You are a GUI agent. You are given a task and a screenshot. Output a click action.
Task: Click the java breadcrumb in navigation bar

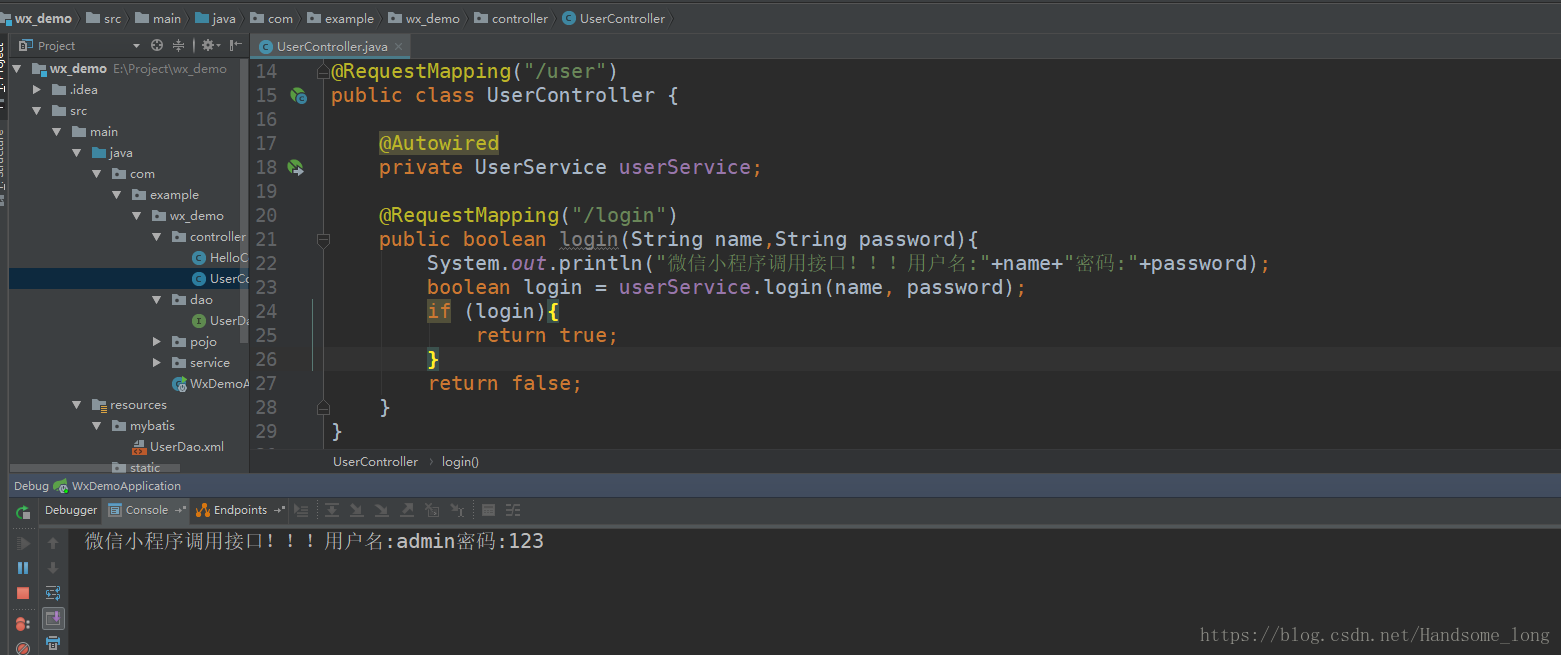pyautogui.click(x=215, y=18)
